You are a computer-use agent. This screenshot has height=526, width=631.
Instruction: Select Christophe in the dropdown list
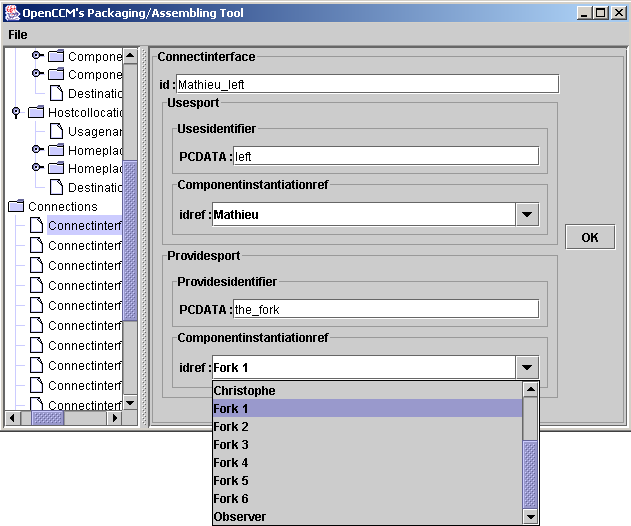pyautogui.click(x=367, y=390)
